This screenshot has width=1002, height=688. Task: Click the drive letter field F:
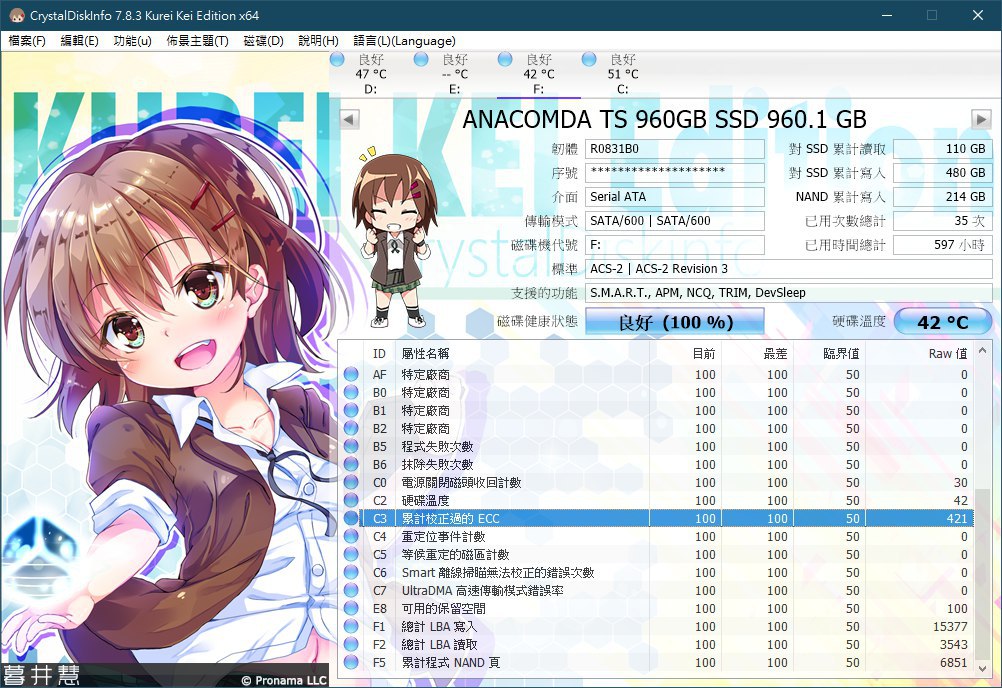pyautogui.click(x=675, y=245)
